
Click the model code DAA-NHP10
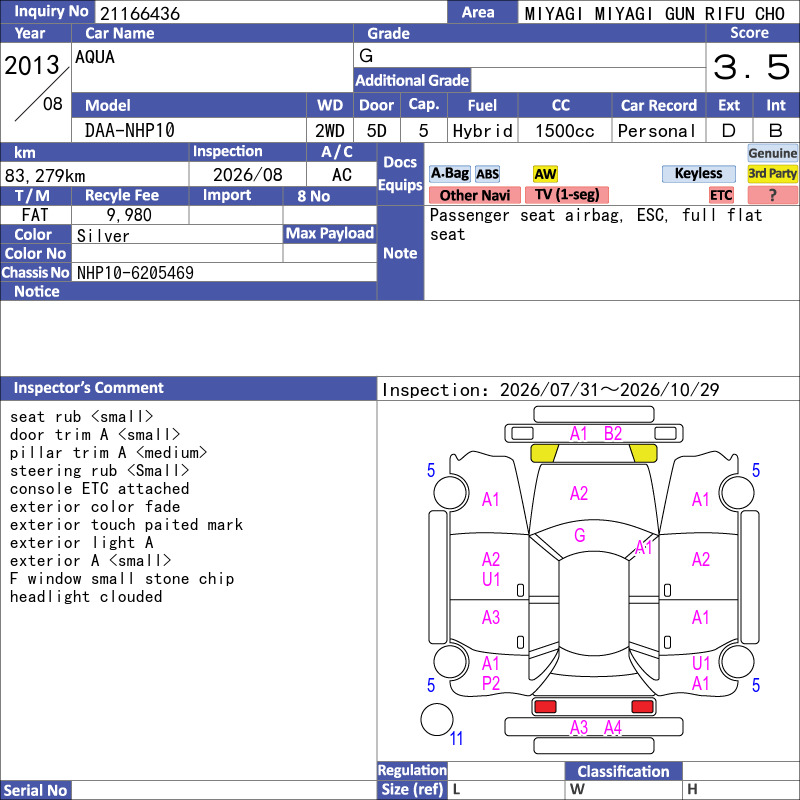pyautogui.click(x=130, y=131)
